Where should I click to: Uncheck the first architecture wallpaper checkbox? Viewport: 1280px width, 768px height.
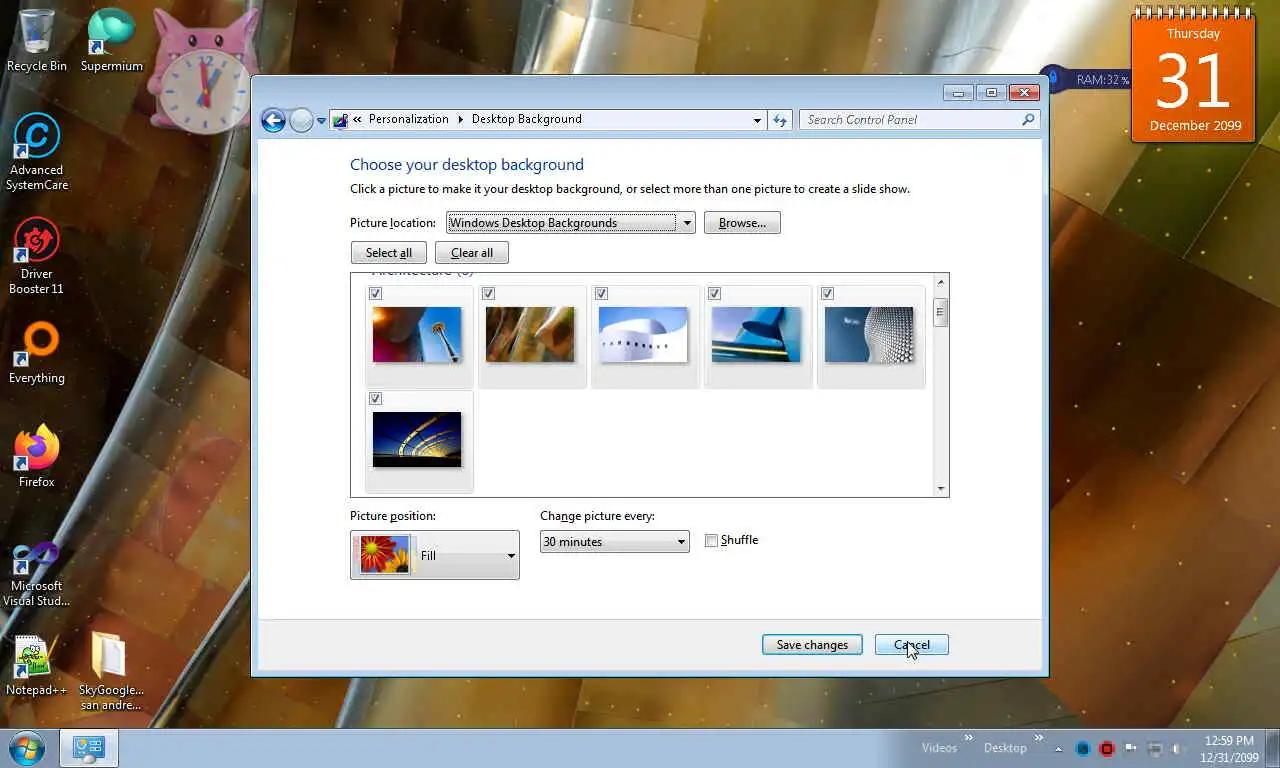376,293
